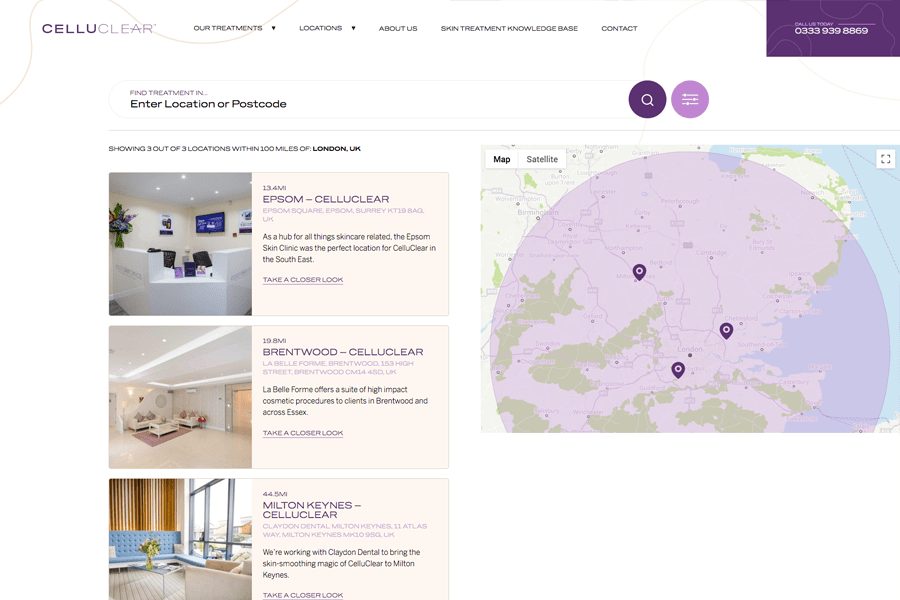Screen dimensions: 900x600
Task: Click the Claydon Dental address text
Action: [x=345, y=530]
